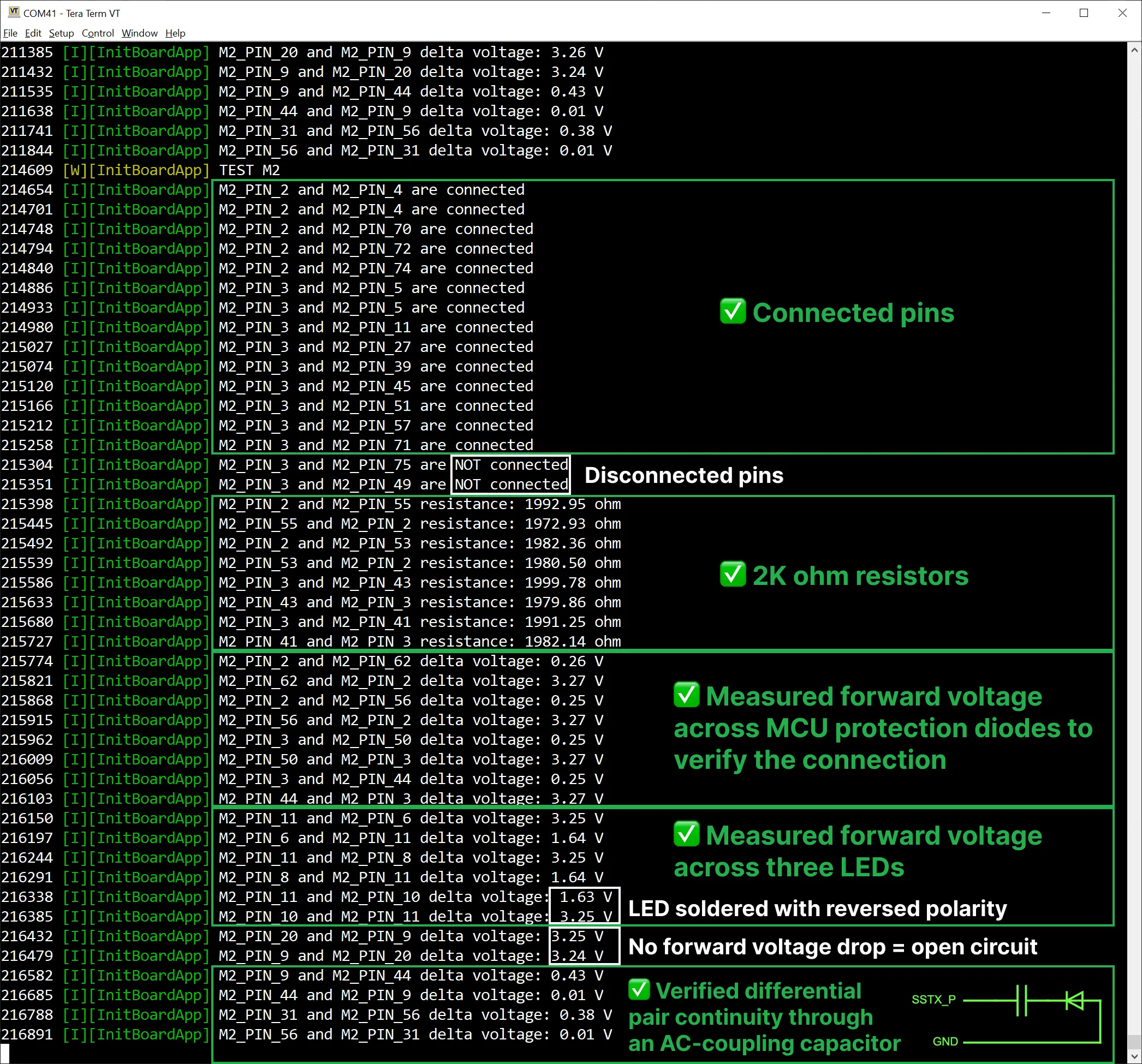The height and width of the screenshot is (1064, 1142).
Task: Open the Window menu
Action: click(x=140, y=33)
